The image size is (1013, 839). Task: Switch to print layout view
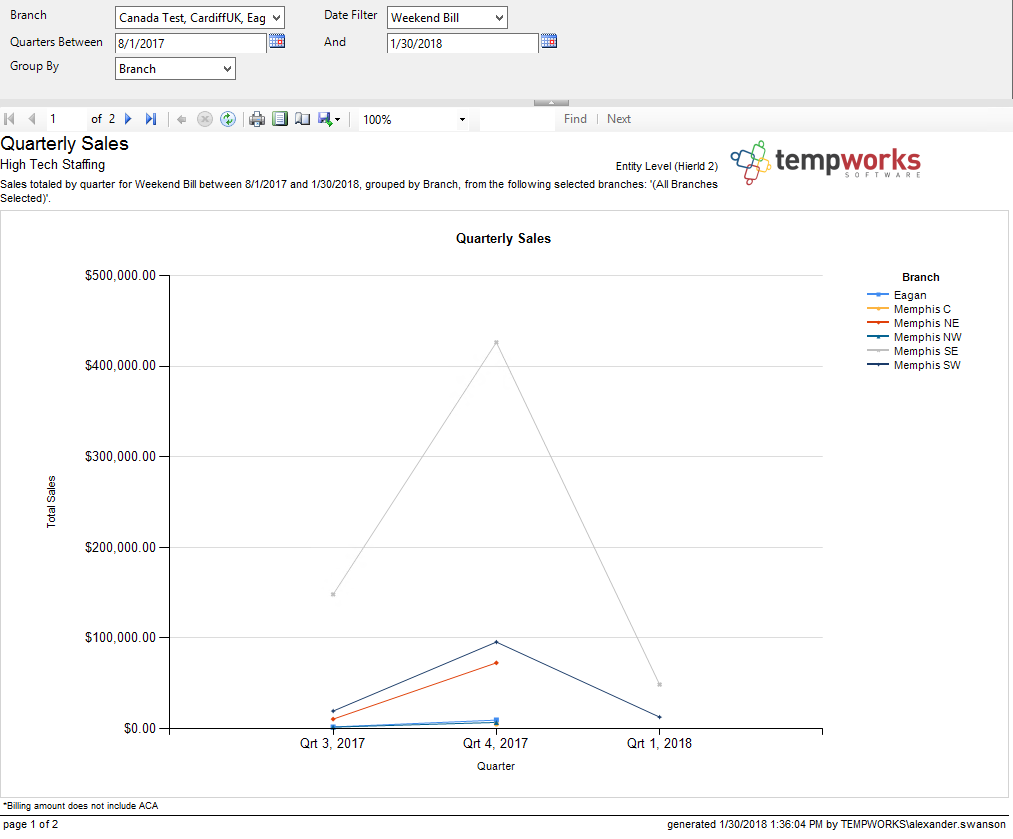tap(280, 119)
